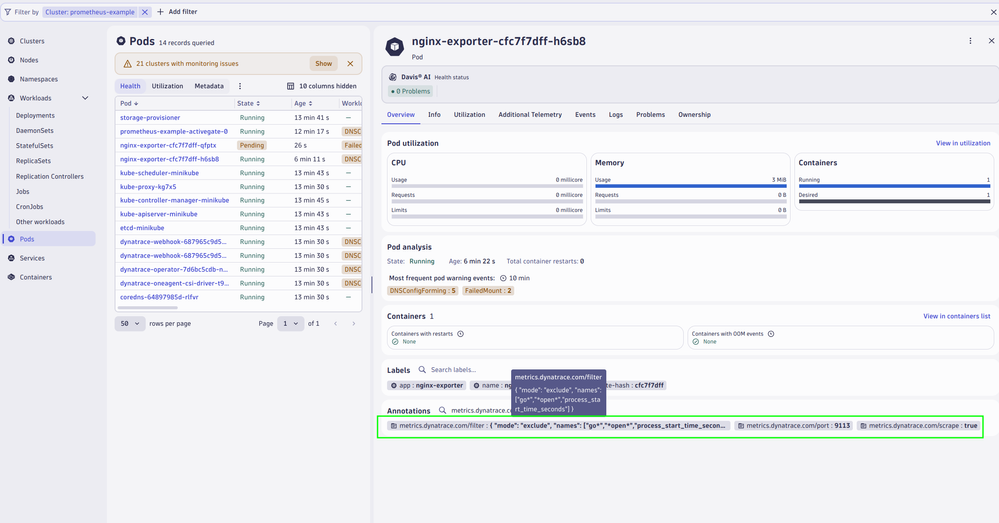The image size is (999, 523).
Task: Open Utilization tab in pod details
Action: coord(469,115)
